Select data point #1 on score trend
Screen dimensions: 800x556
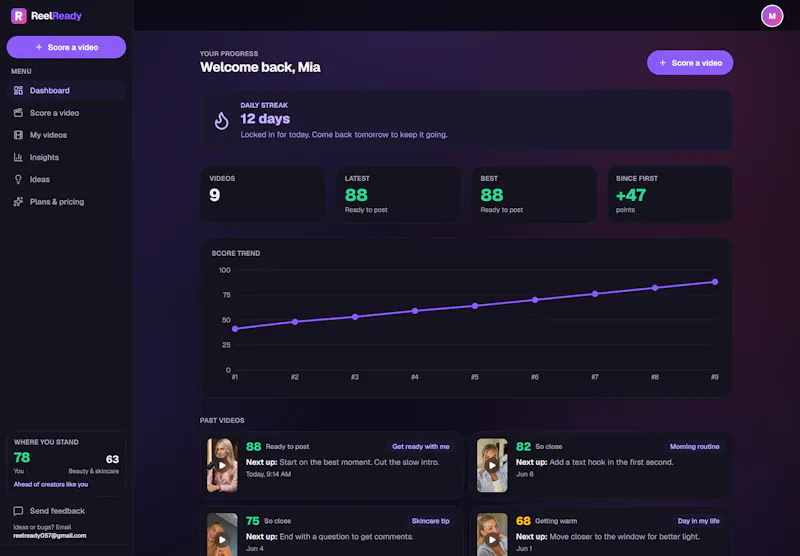point(235,329)
